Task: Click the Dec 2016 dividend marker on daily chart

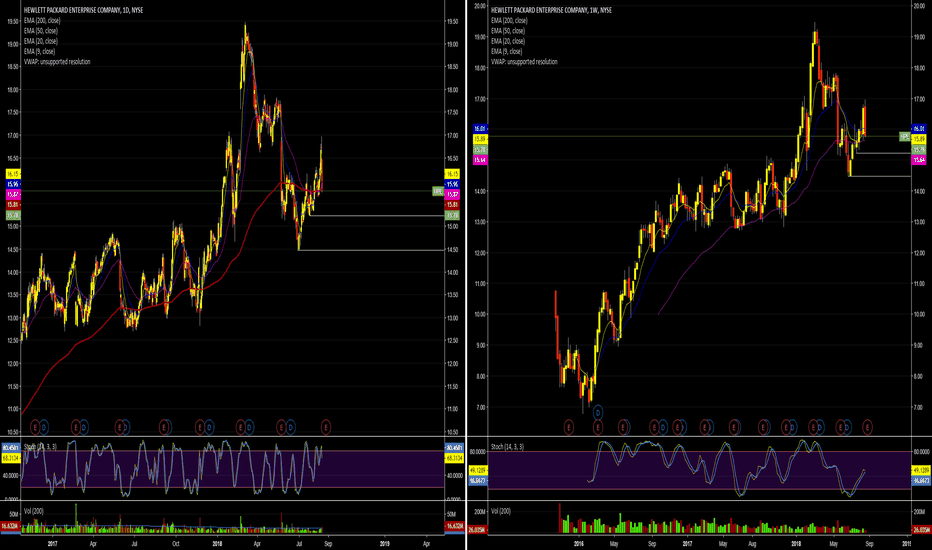Action: (x=44, y=427)
